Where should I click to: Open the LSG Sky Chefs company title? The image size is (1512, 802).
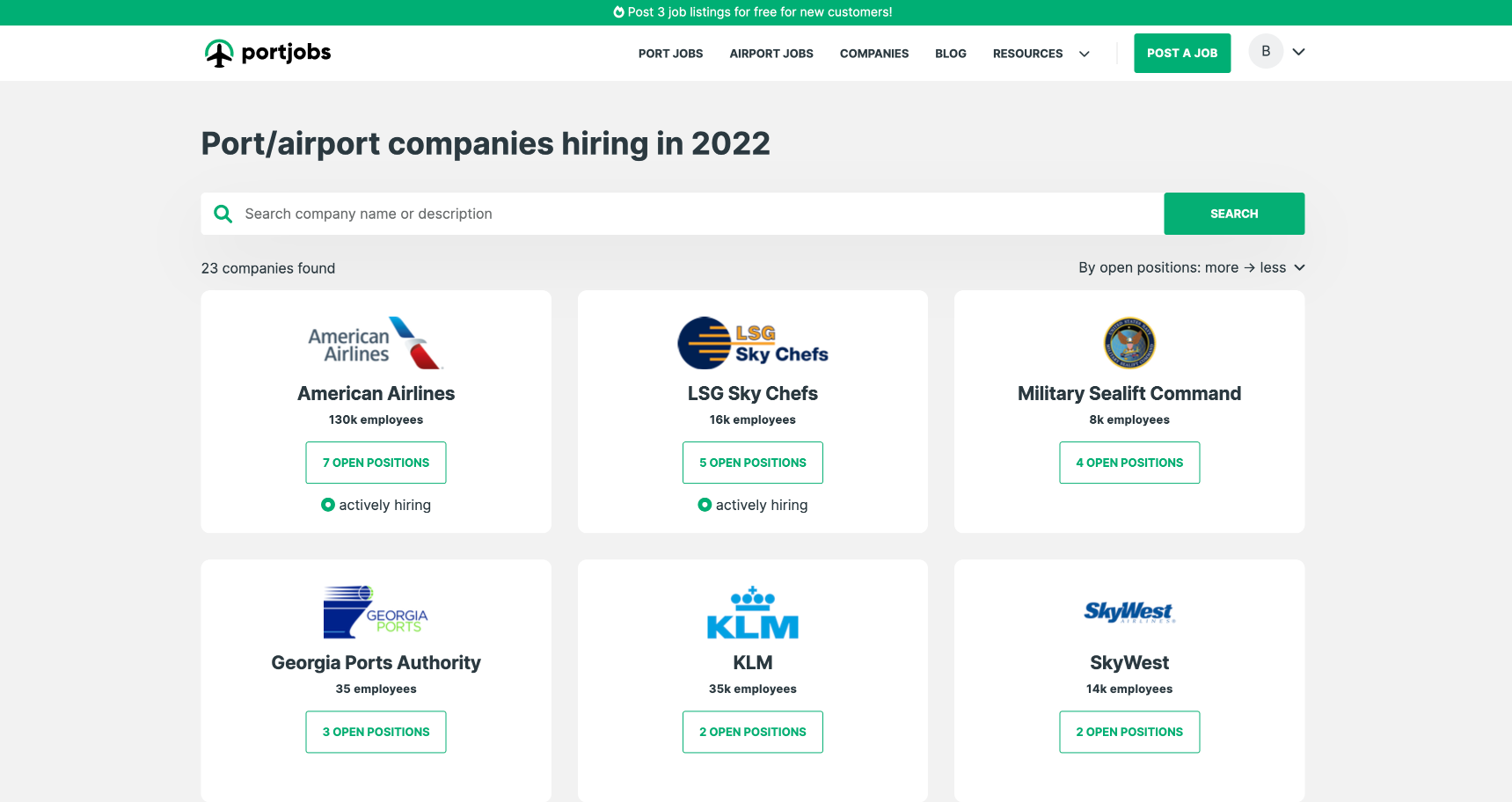[x=753, y=393]
